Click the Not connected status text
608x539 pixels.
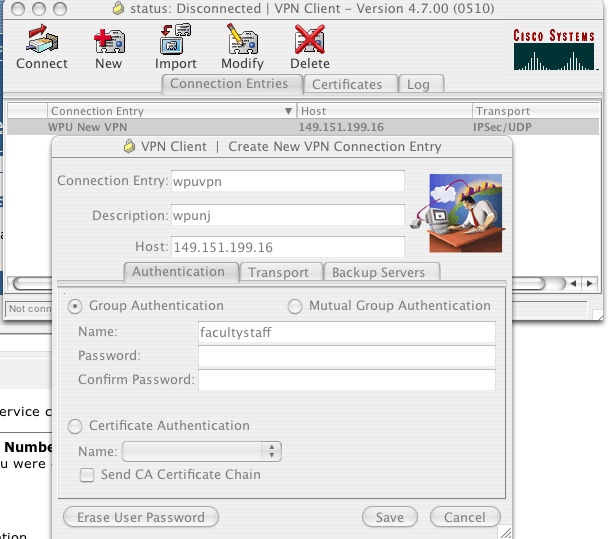click(30, 309)
